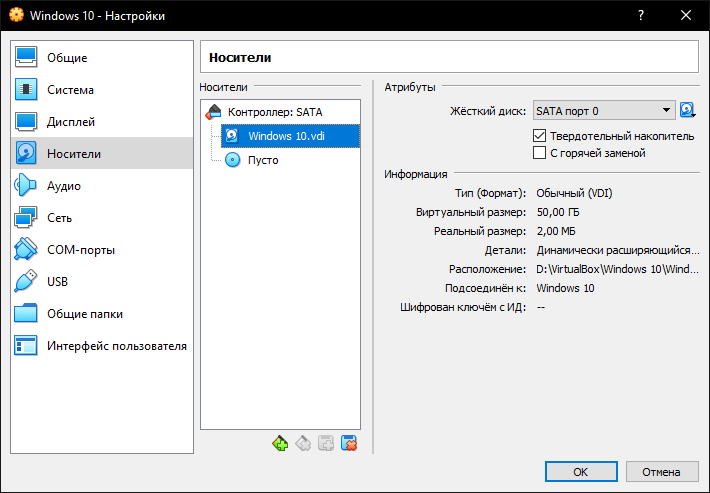Click the Сеть network monitors icon
The height and width of the screenshot is (493, 710).
point(26,217)
